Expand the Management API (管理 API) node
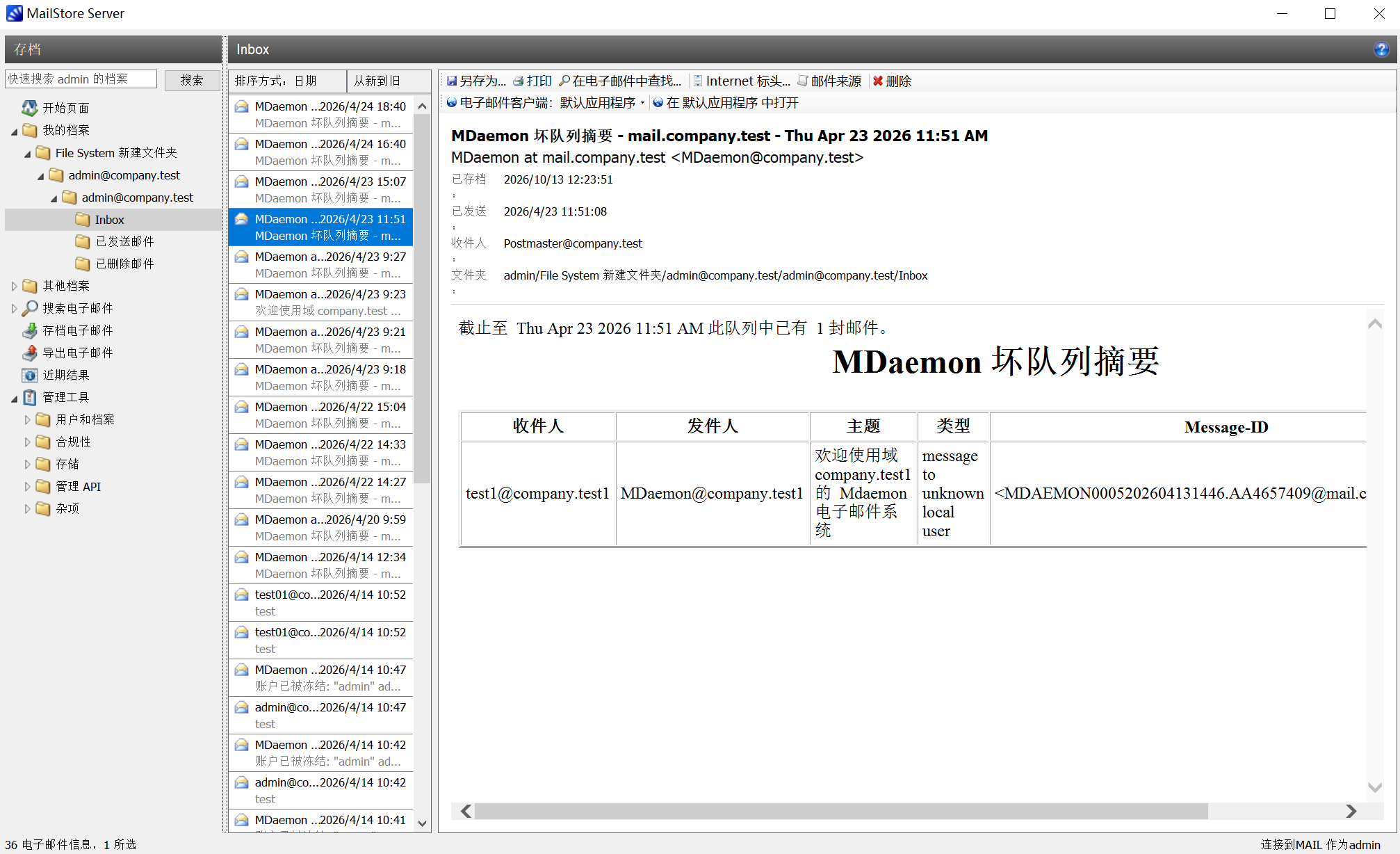 (x=28, y=486)
